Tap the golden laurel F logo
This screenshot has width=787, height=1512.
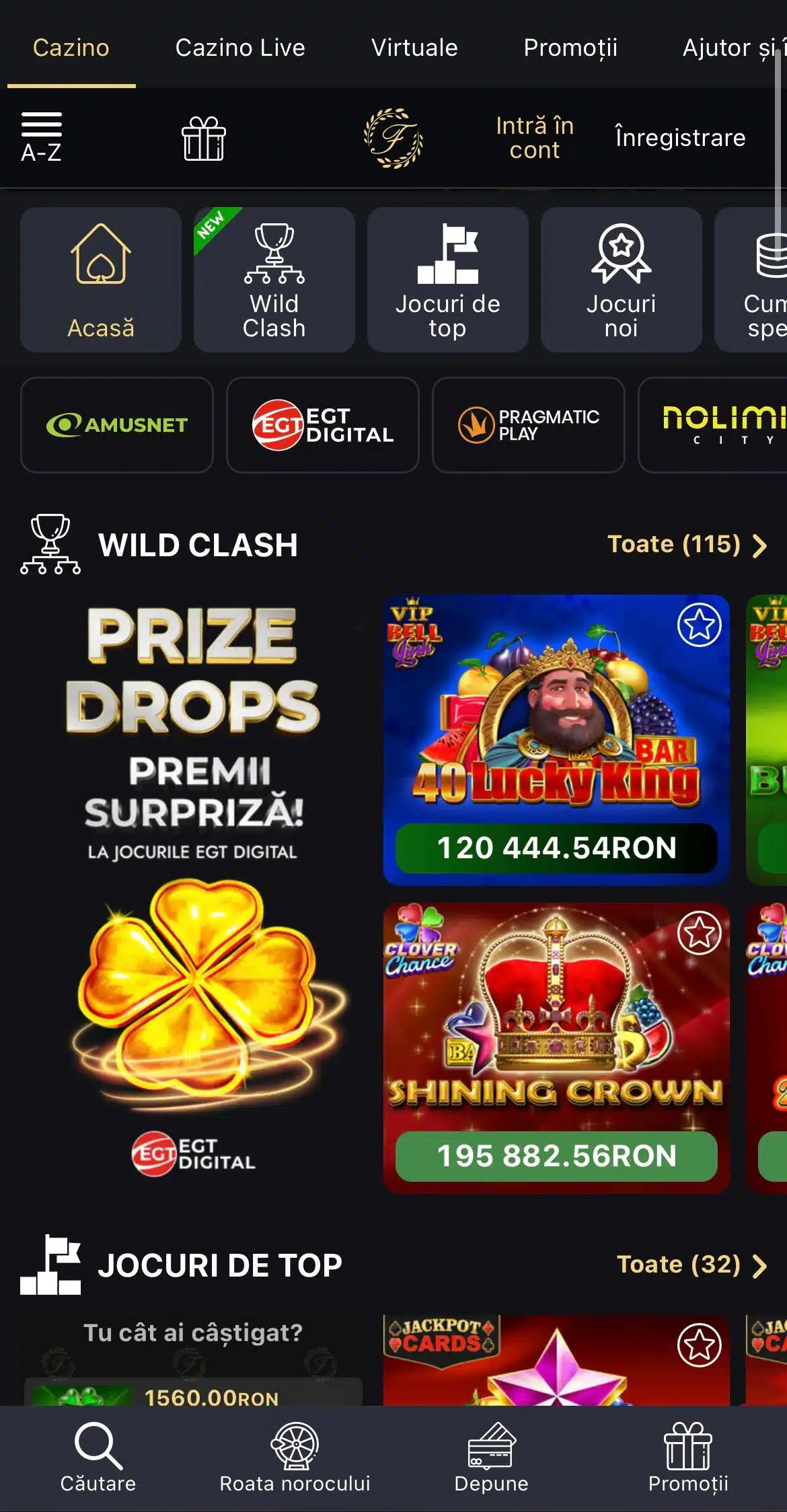(394, 138)
